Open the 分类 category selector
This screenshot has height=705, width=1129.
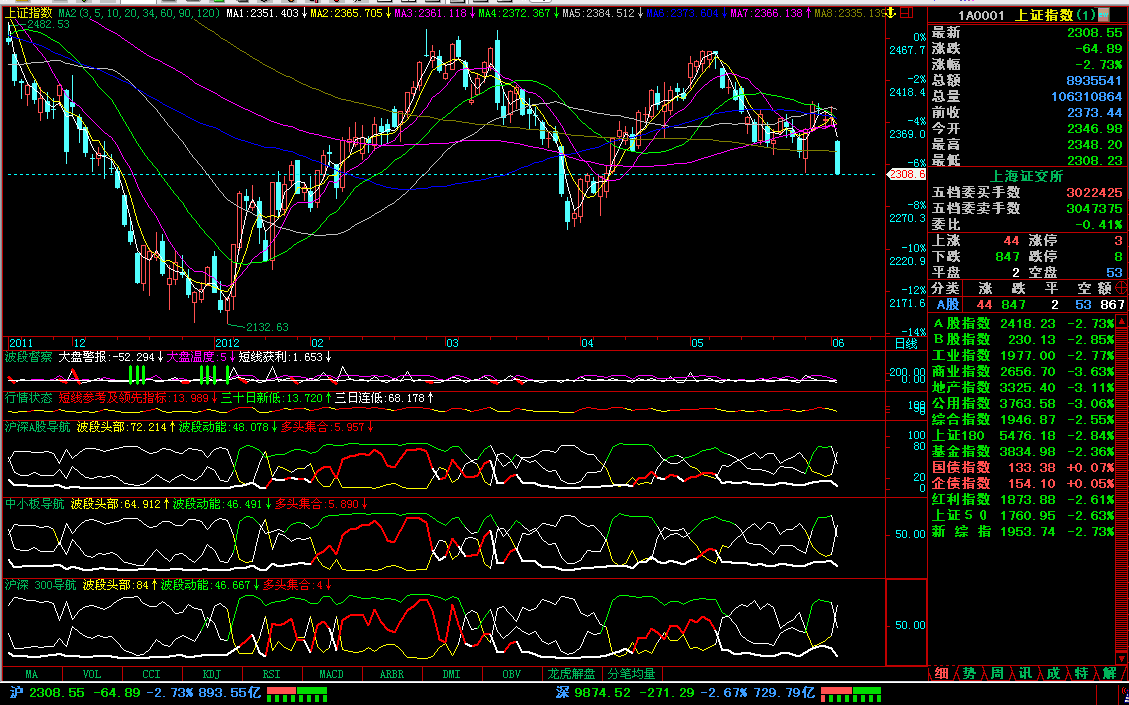click(945, 288)
